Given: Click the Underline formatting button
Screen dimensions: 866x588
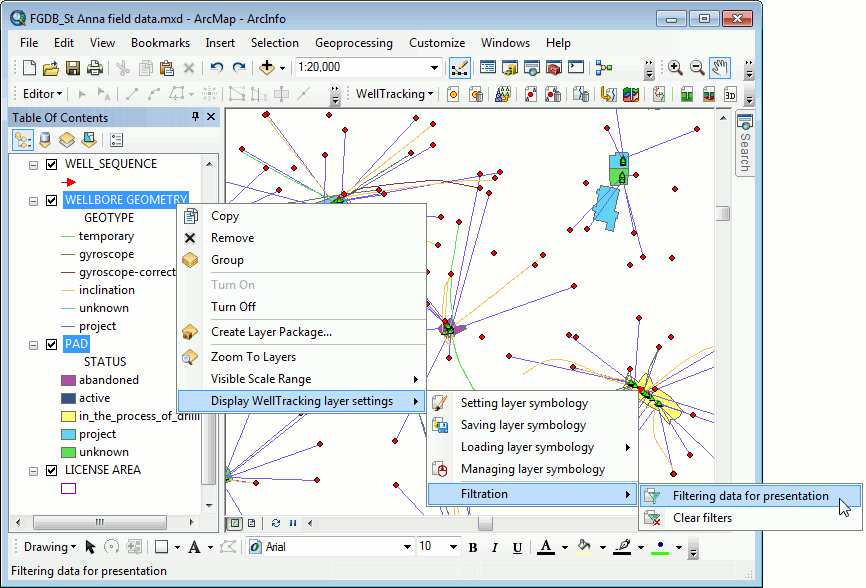Looking at the screenshot, I should pyautogui.click(x=517, y=547).
